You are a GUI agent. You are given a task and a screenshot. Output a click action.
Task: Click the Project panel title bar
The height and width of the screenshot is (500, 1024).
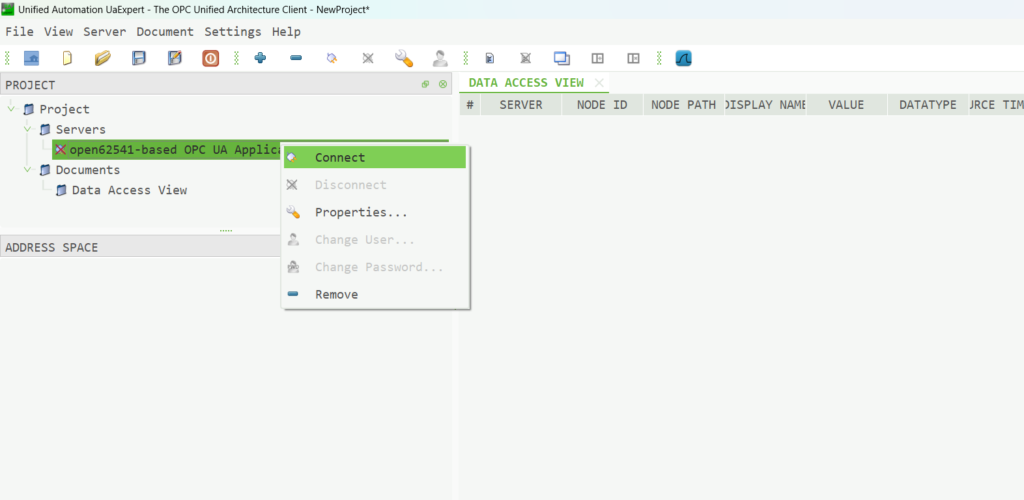[226, 84]
